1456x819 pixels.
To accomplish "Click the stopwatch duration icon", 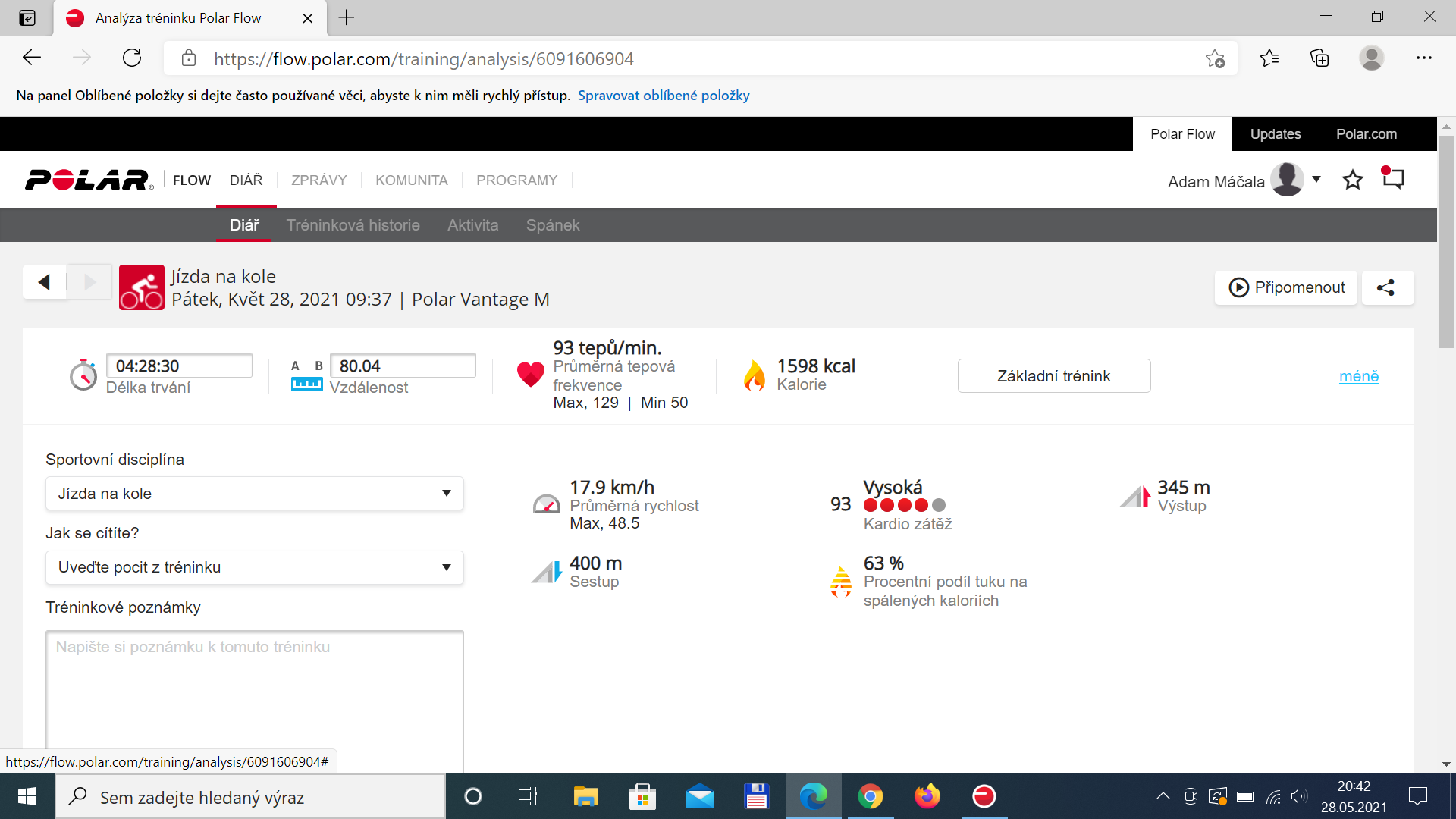I will coord(83,375).
